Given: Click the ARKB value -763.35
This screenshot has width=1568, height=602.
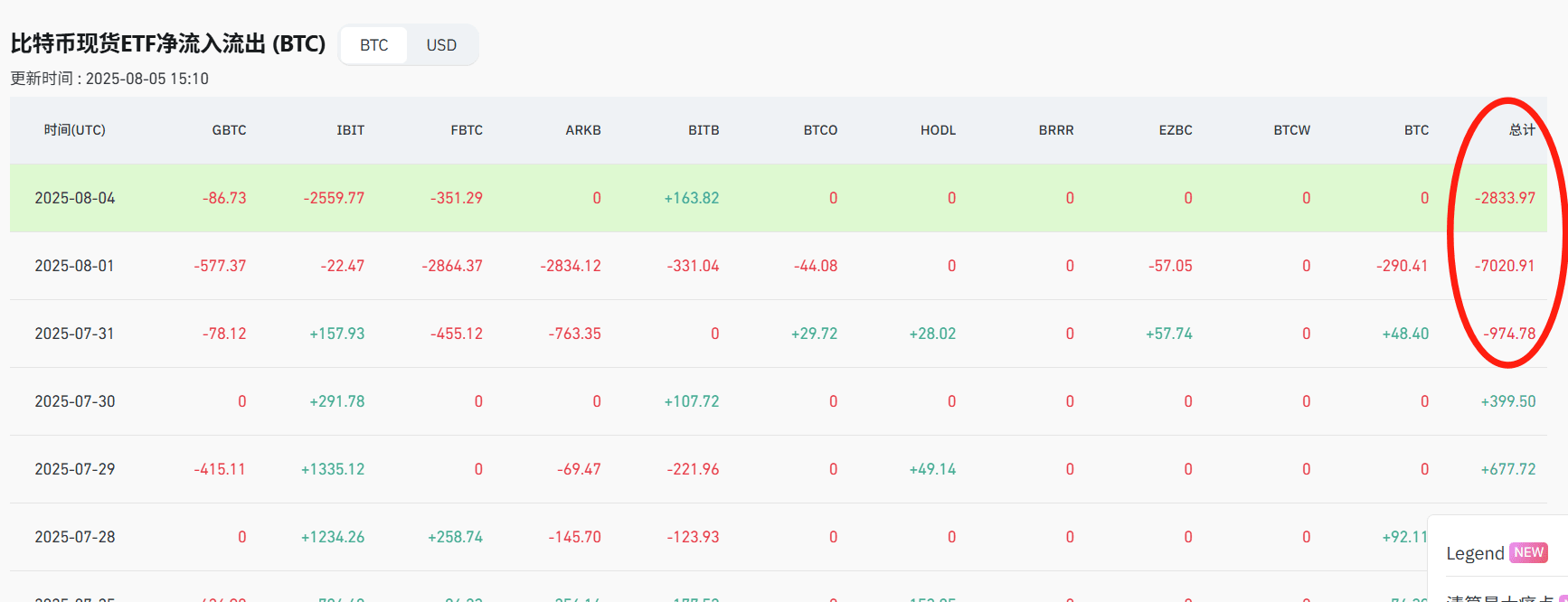Looking at the screenshot, I should [575, 334].
